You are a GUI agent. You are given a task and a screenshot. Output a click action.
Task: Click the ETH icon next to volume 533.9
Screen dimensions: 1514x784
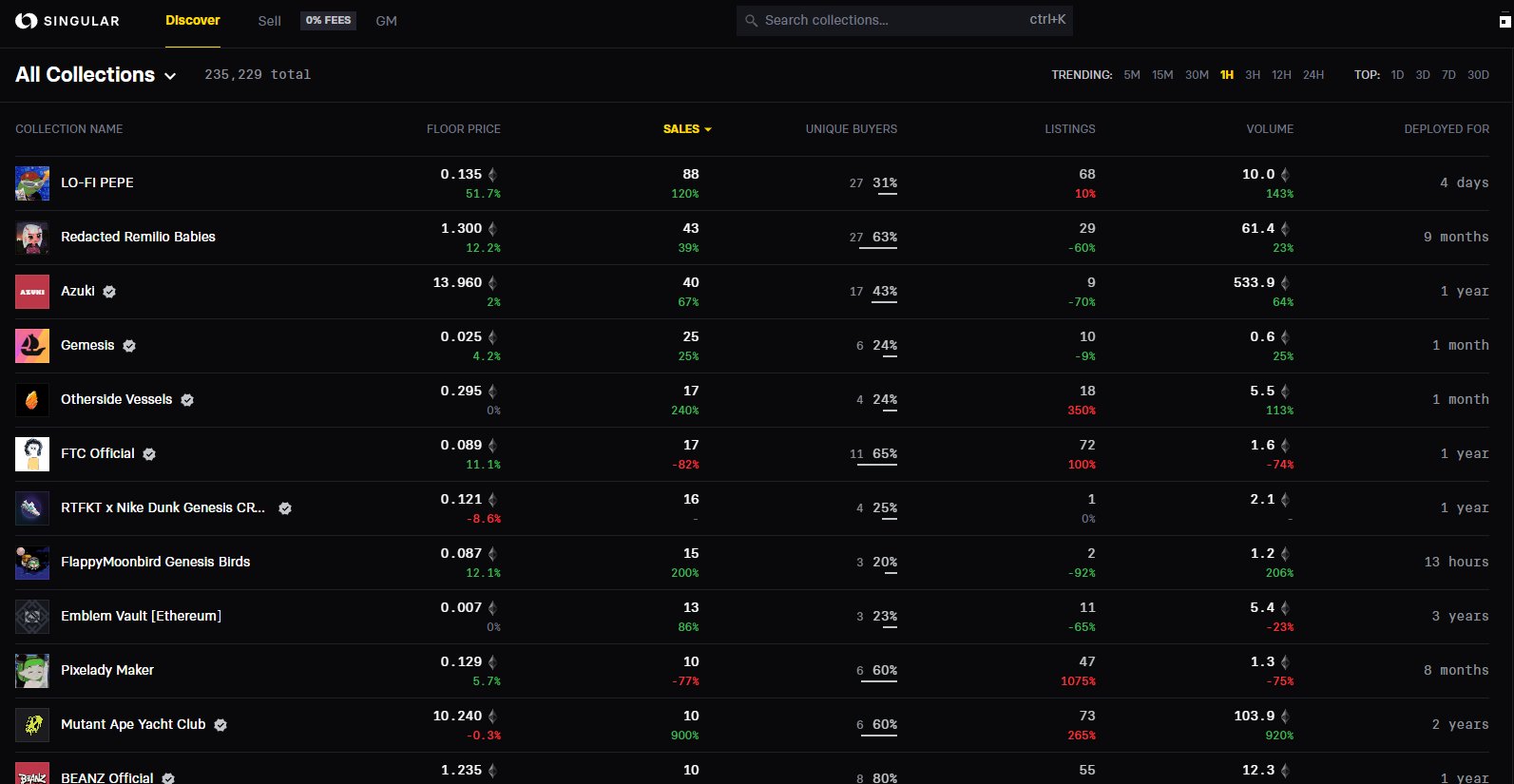(1285, 283)
